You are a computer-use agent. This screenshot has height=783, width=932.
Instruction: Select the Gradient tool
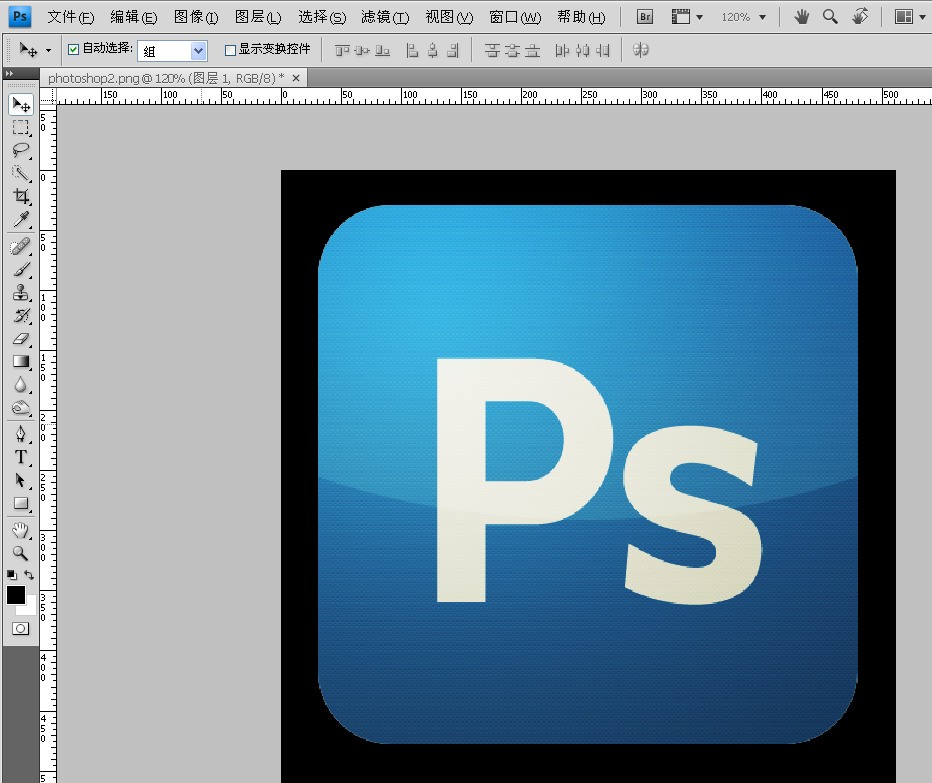pos(20,362)
